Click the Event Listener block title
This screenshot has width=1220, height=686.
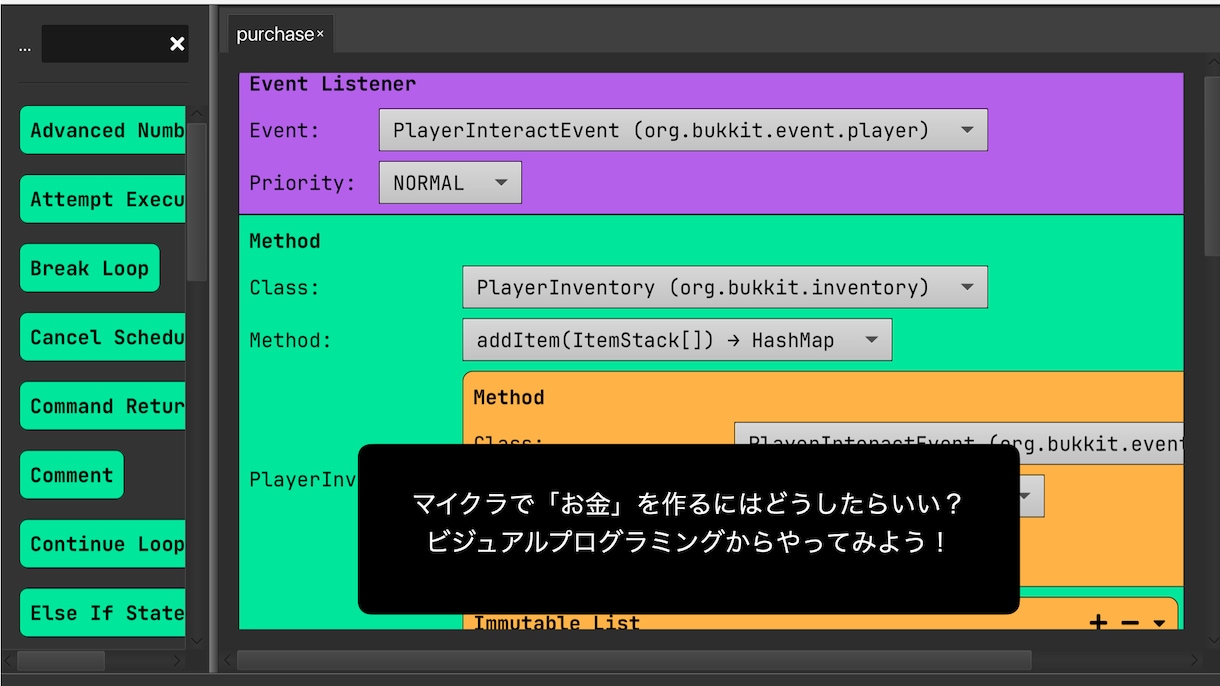(x=332, y=84)
